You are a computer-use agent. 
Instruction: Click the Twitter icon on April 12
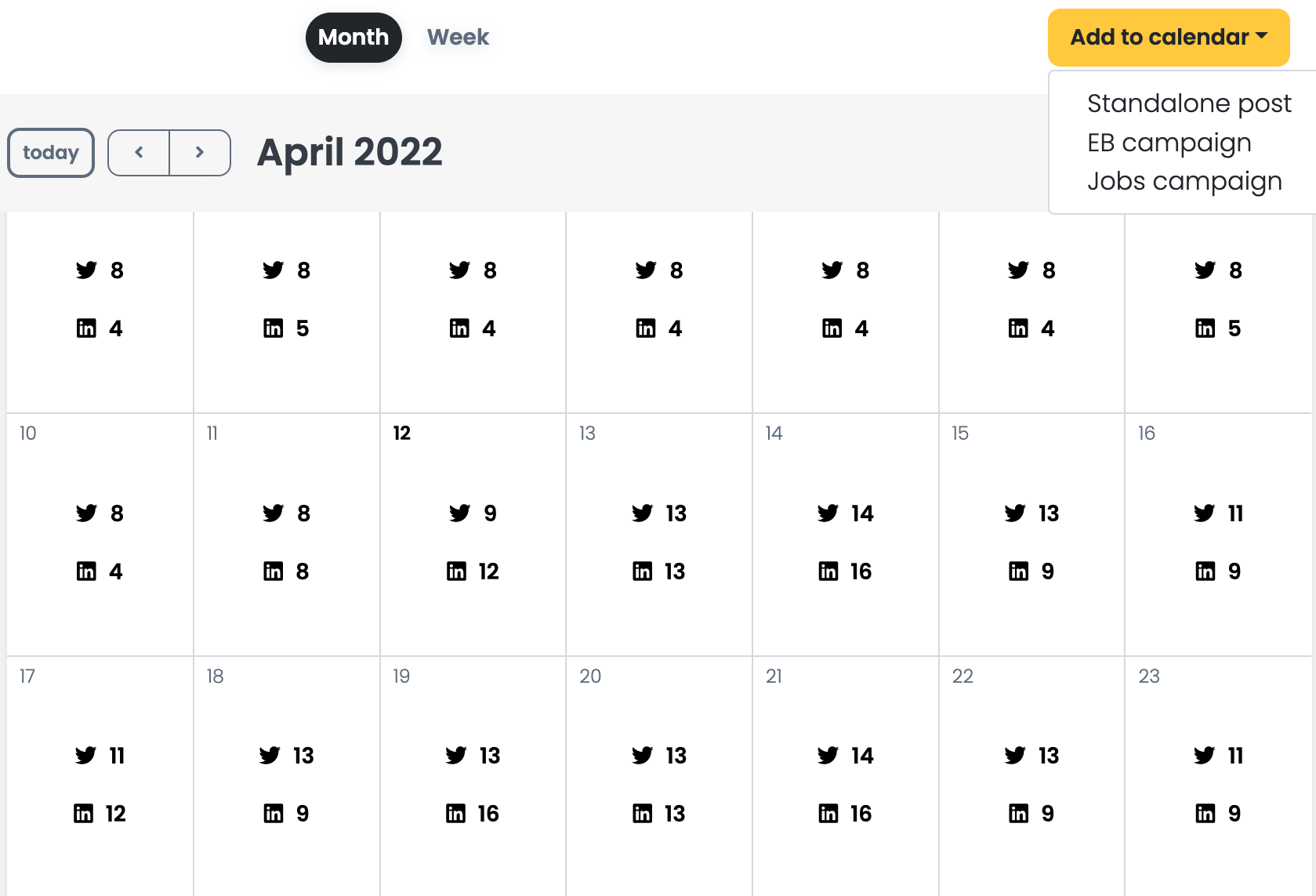pyautogui.click(x=459, y=513)
